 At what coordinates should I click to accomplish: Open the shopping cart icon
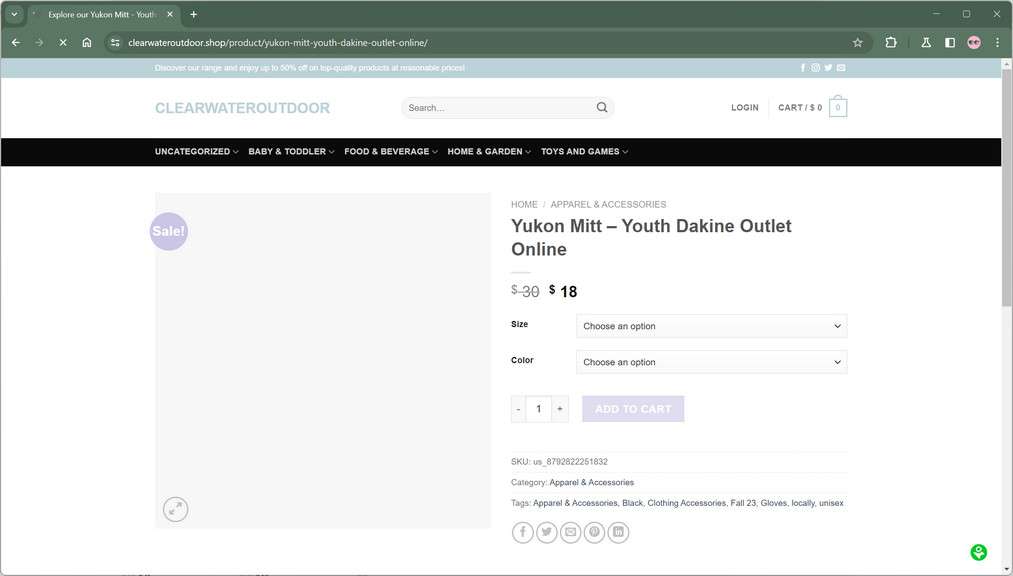837,108
